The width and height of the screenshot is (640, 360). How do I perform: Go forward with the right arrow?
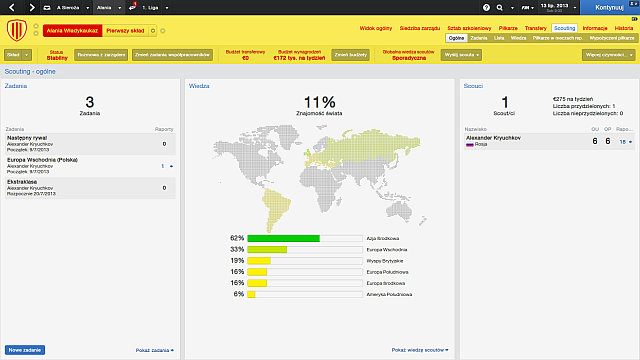tap(31, 7)
